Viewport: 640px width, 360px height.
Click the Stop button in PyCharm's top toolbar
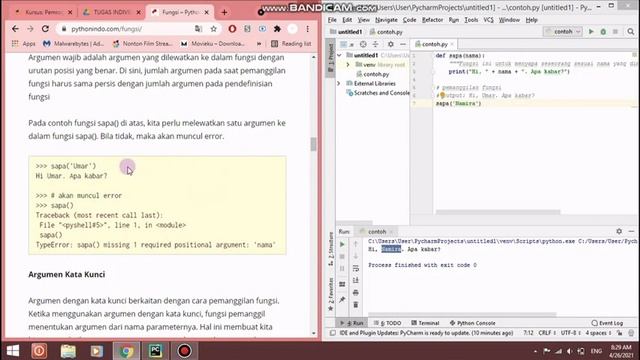pyautogui.click(x=616, y=31)
